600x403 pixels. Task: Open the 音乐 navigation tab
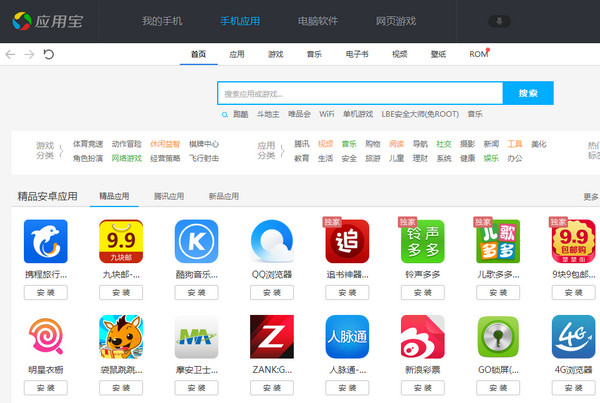click(x=314, y=54)
